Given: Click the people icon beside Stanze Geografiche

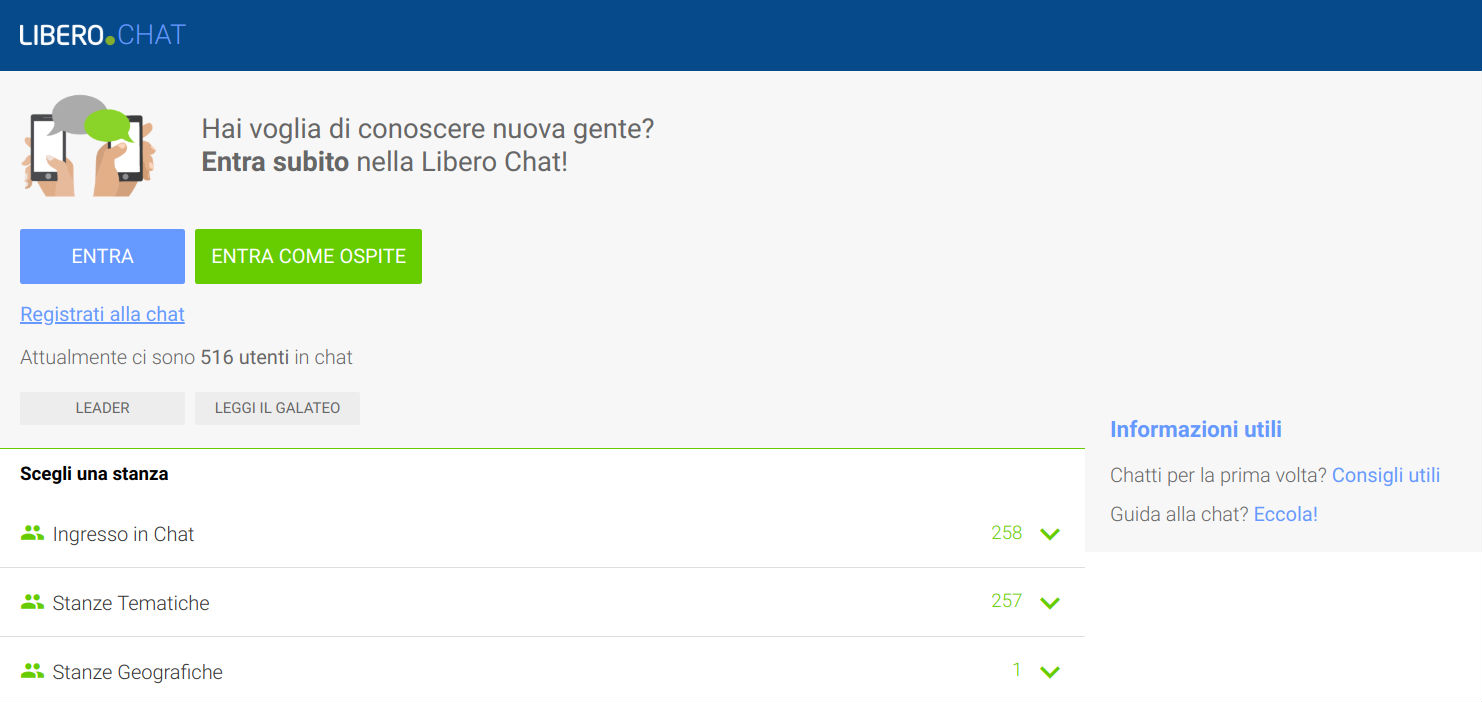Looking at the screenshot, I should 32,671.
